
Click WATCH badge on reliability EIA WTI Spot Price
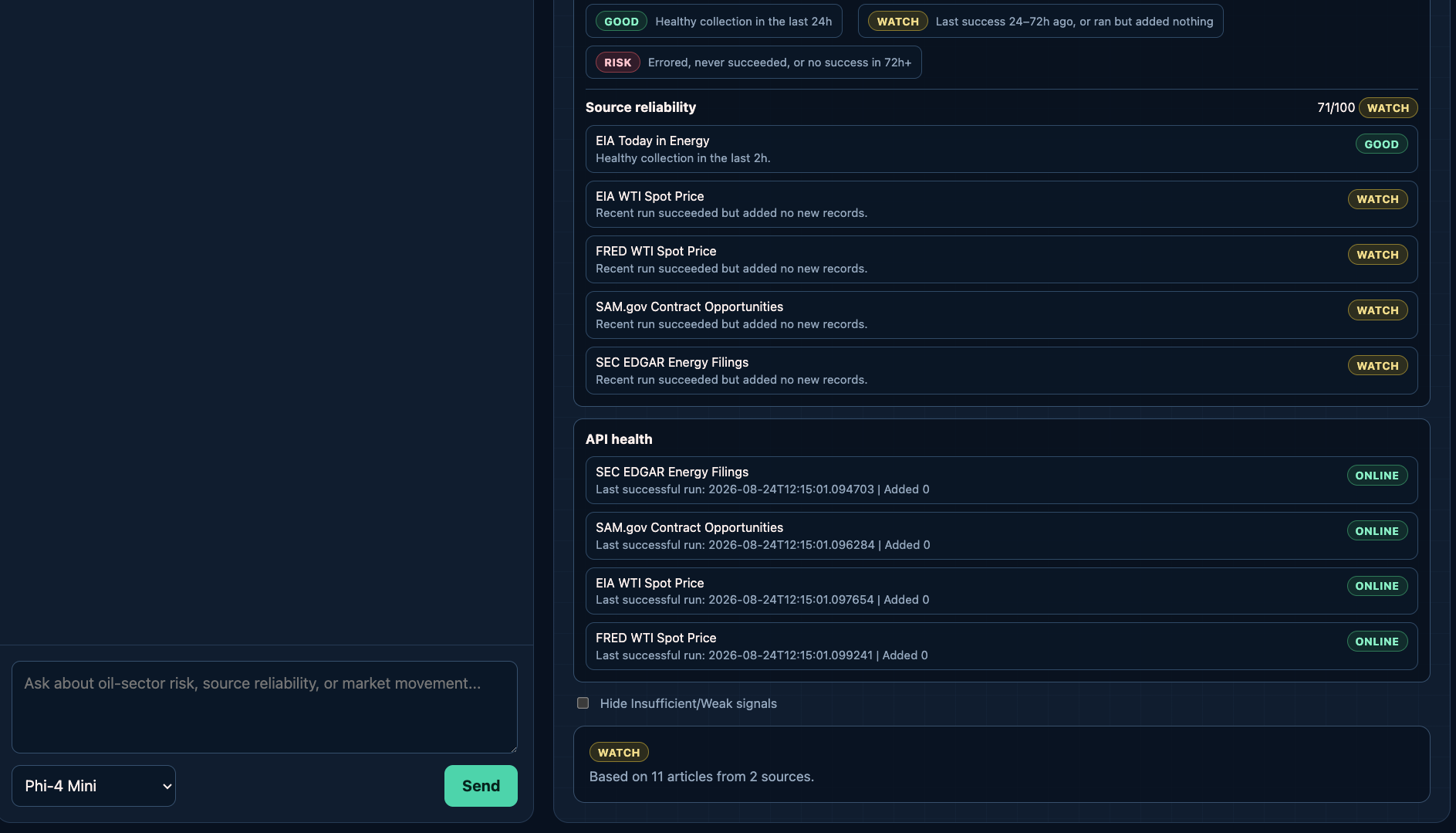coord(1377,199)
